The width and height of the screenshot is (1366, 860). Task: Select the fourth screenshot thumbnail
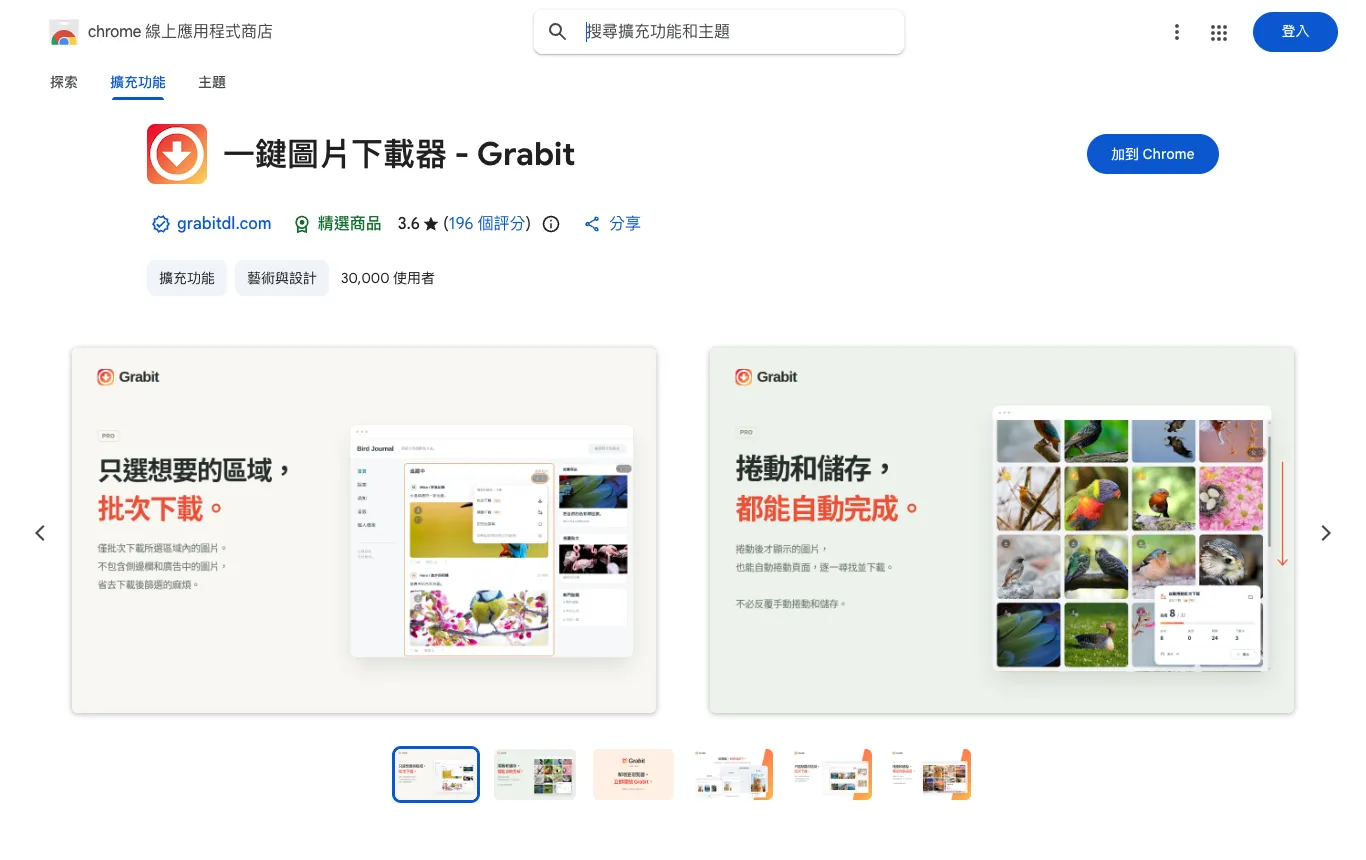point(733,775)
